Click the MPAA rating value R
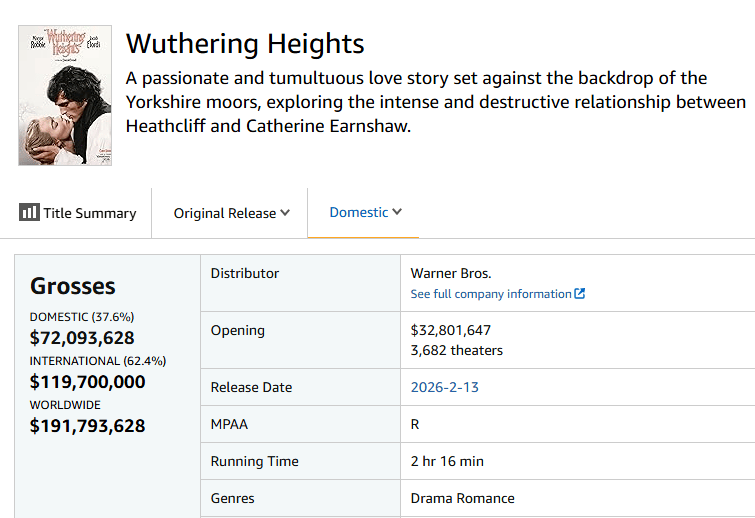 coord(415,424)
